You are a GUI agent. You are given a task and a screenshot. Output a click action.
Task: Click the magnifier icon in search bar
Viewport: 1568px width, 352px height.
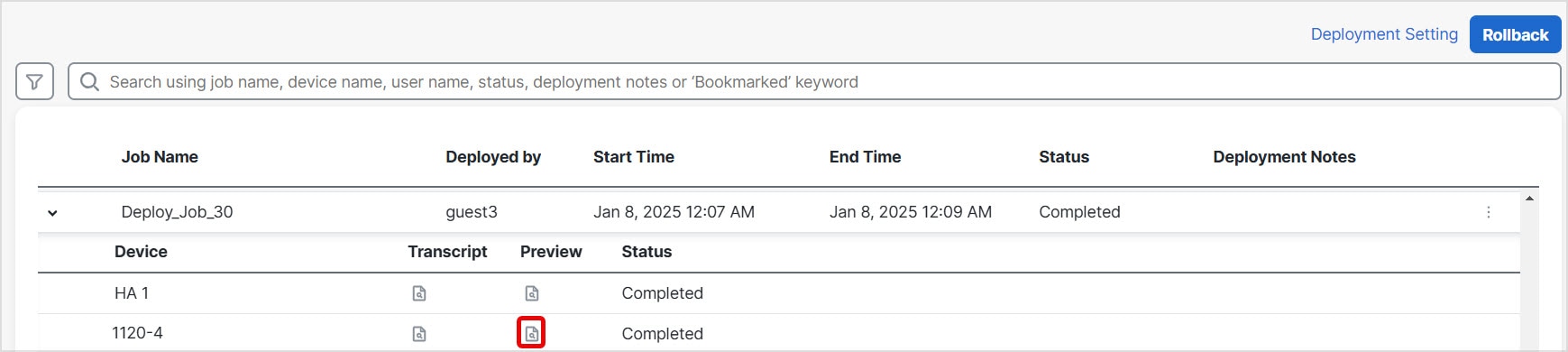pyautogui.click(x=89, y=82)
